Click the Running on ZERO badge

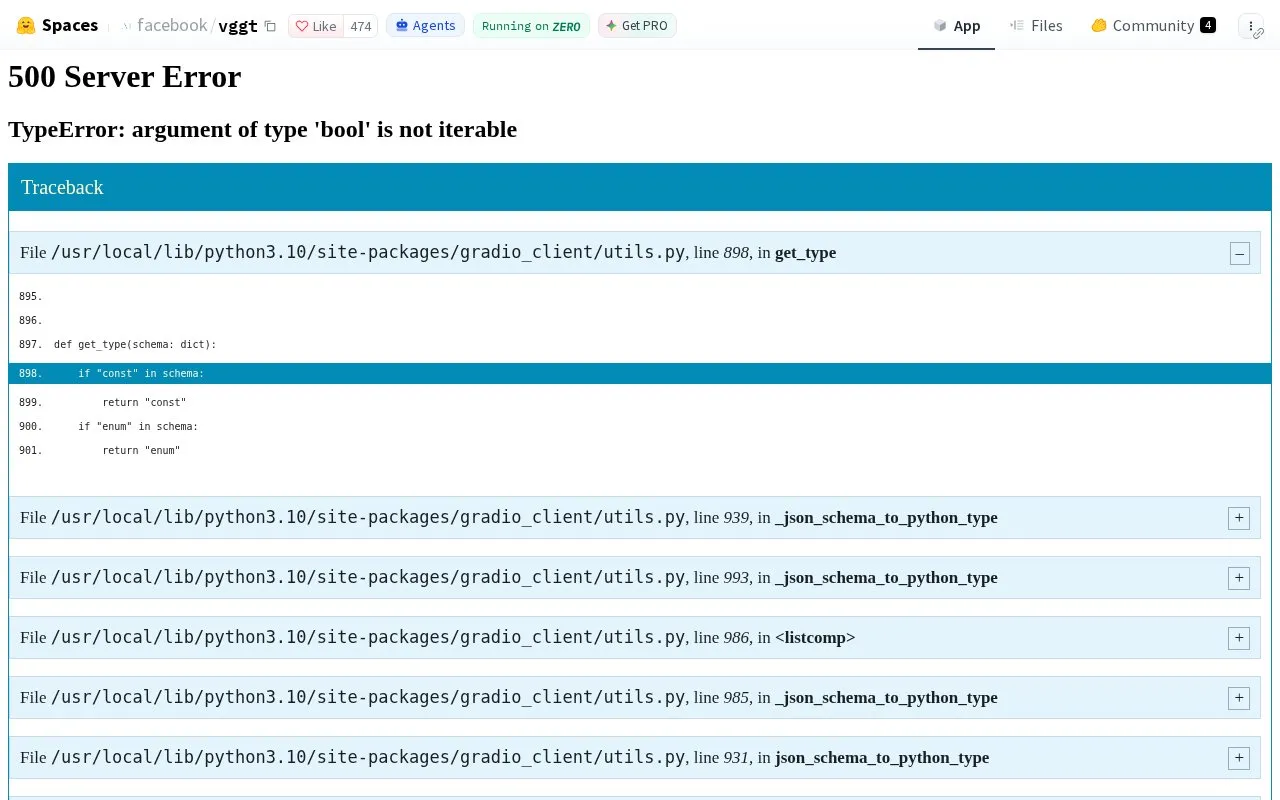coord(531,26)
